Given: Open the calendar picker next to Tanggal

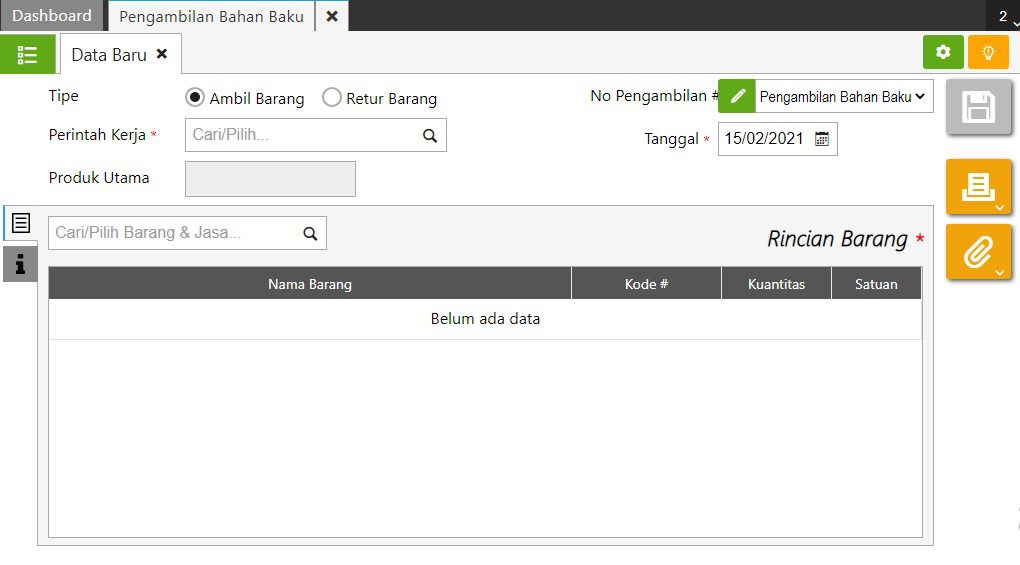Looking at the screenshot, I should point(822,138).
